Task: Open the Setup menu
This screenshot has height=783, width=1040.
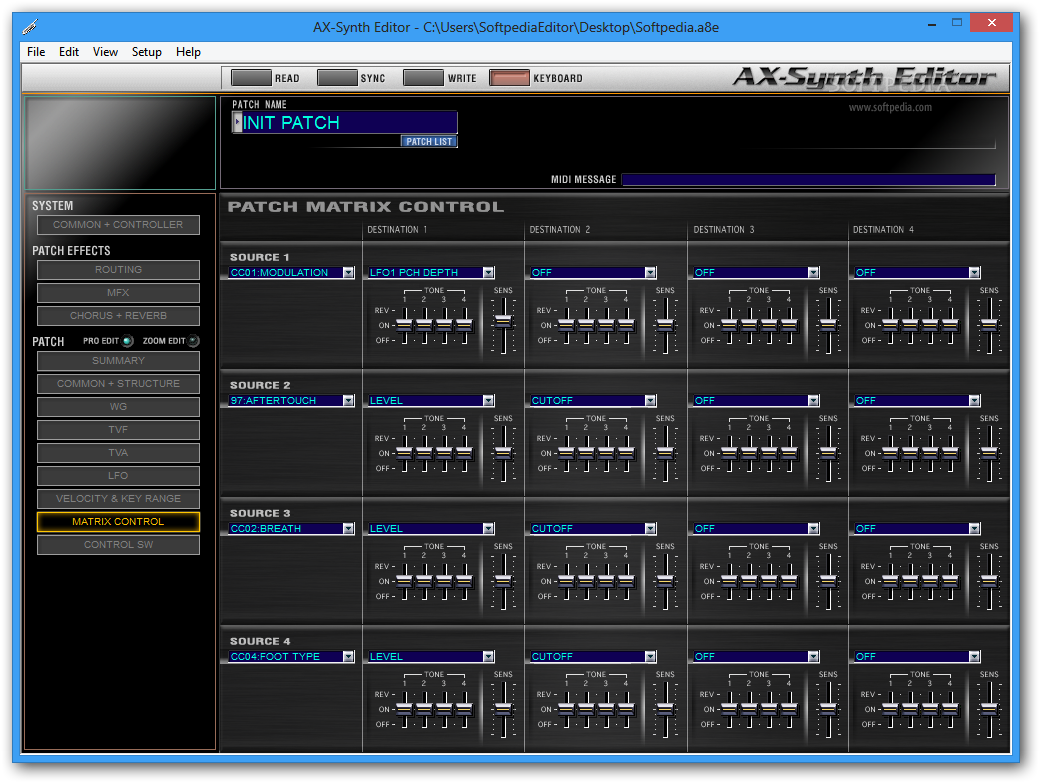Action: point(147,52)
